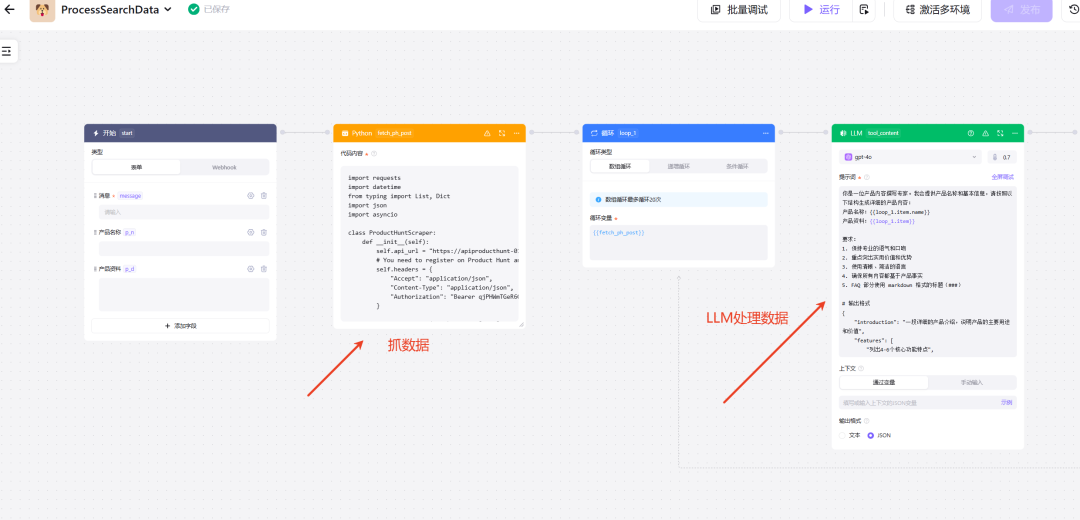This screenshot has width=1080, height=520.
Task: Select the middle loop type tab
Action: click(678, 167)
